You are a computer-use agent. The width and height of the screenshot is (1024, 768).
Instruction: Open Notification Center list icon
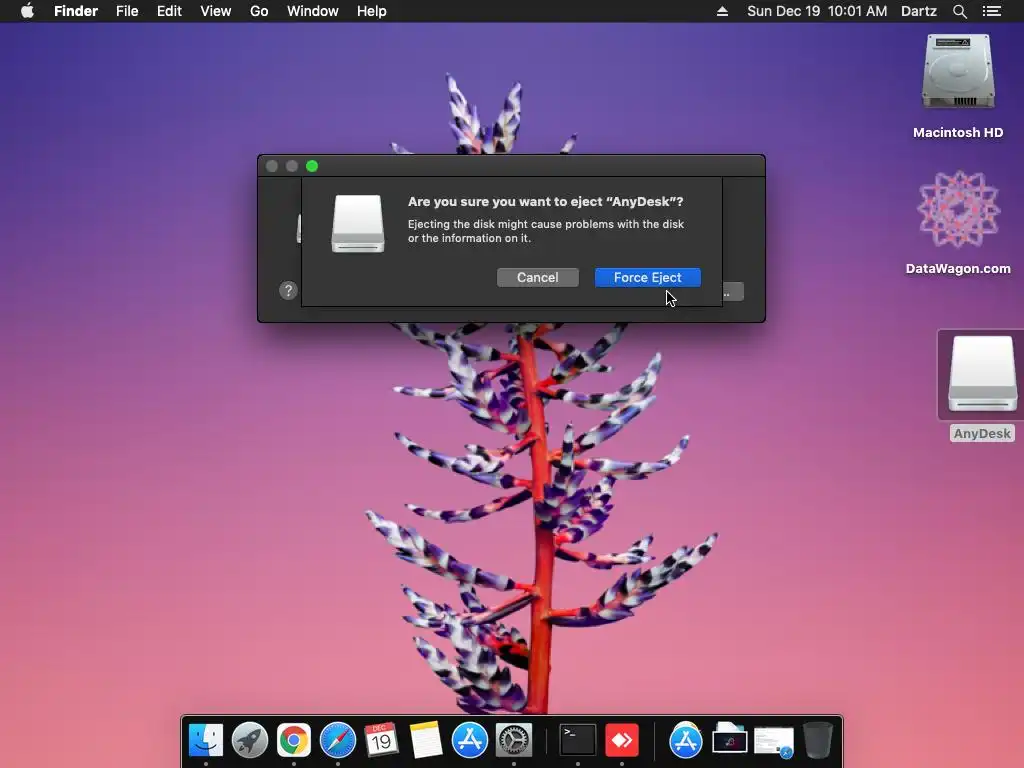(992, 11)
